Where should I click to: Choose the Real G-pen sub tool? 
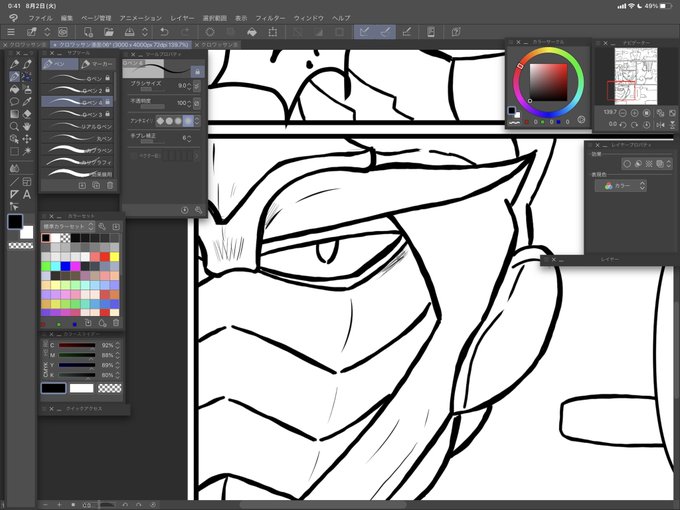pyautogui.click(x=77, y=126)
